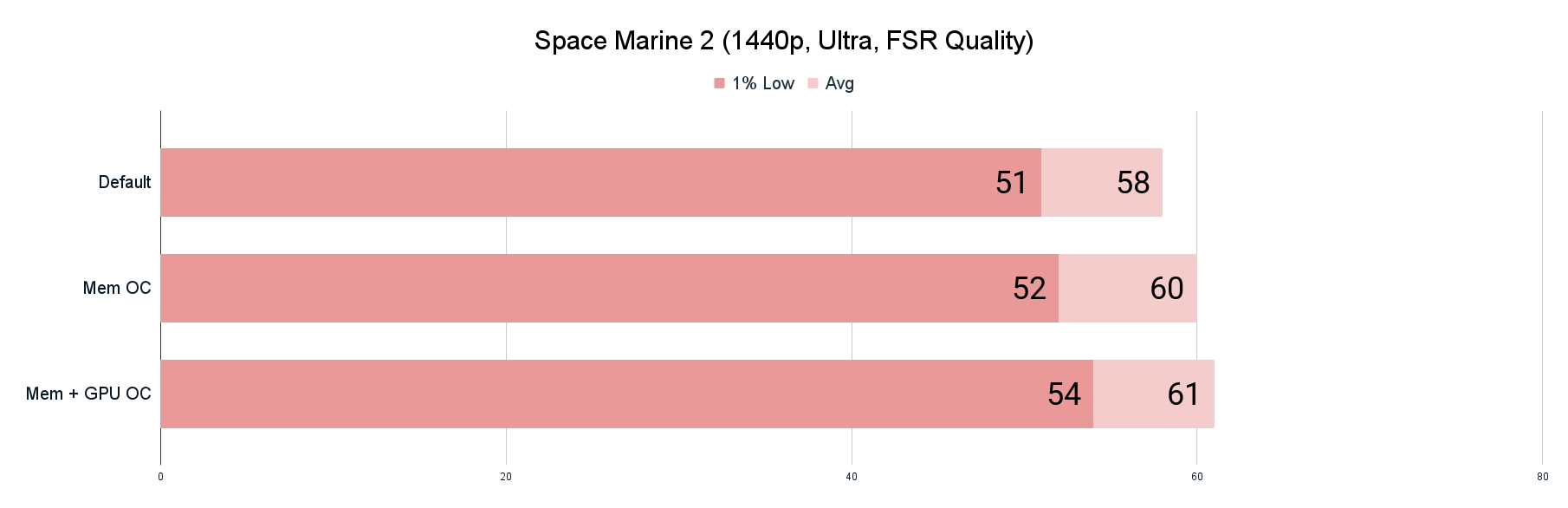Click the 60 data label on Mem OC
Viewport: 1568px width, 508px height.
coord(1166,288)
